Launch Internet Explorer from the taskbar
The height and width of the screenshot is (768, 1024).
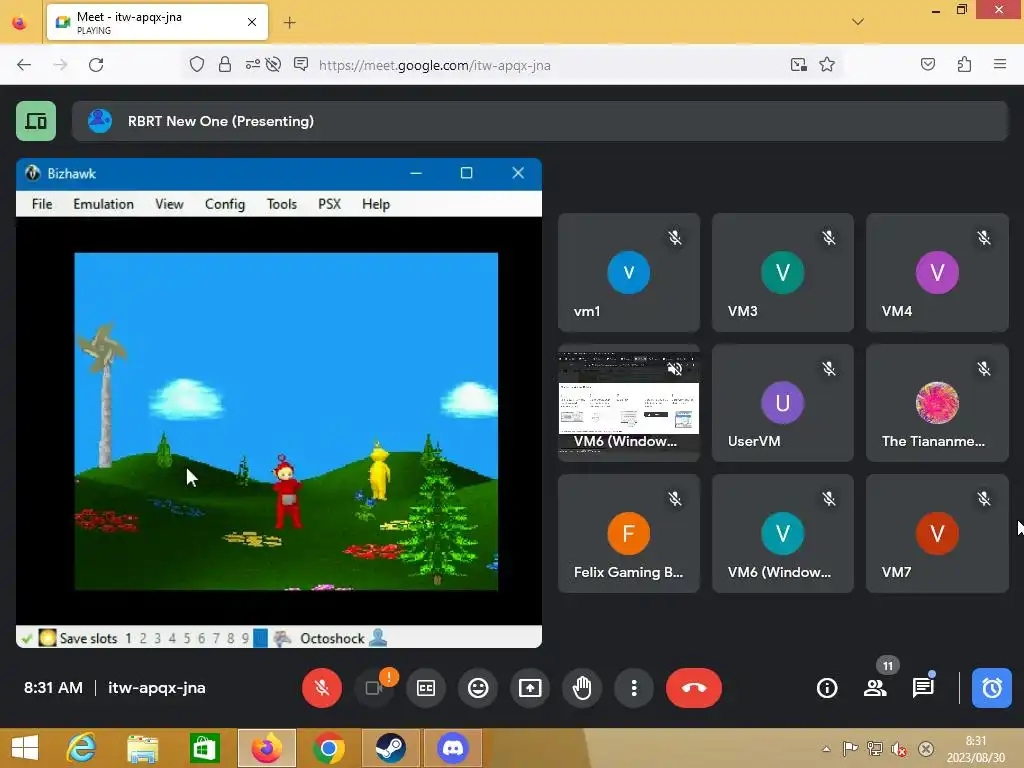pos(82,748)
